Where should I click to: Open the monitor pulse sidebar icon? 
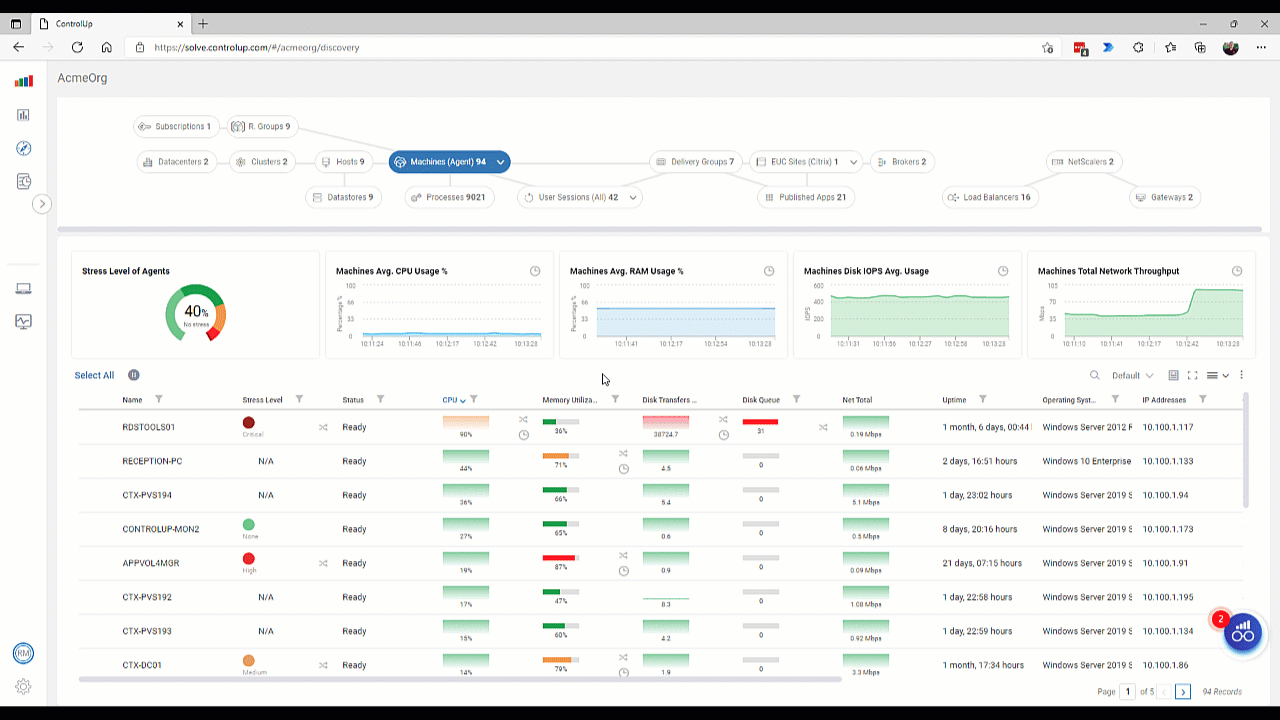[x=23, y=322]
